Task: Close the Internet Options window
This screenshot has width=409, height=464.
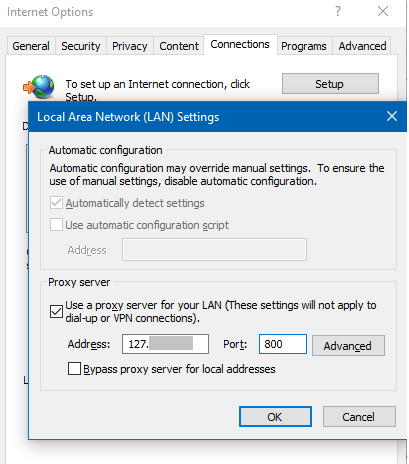Action: pos(383,11)
